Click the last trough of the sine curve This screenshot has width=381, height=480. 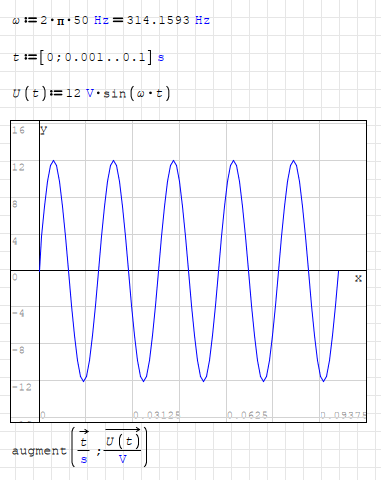[x=324, y=380]
